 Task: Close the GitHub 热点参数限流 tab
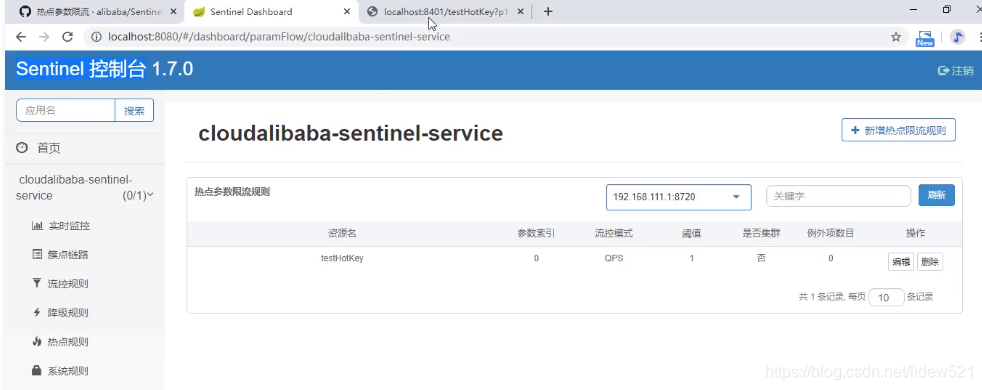click(x=173, y=11)
